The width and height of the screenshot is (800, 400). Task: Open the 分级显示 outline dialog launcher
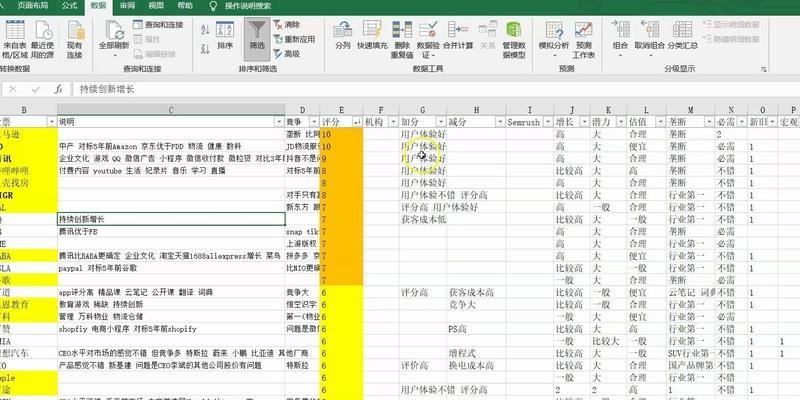click(x=764, y=68)
